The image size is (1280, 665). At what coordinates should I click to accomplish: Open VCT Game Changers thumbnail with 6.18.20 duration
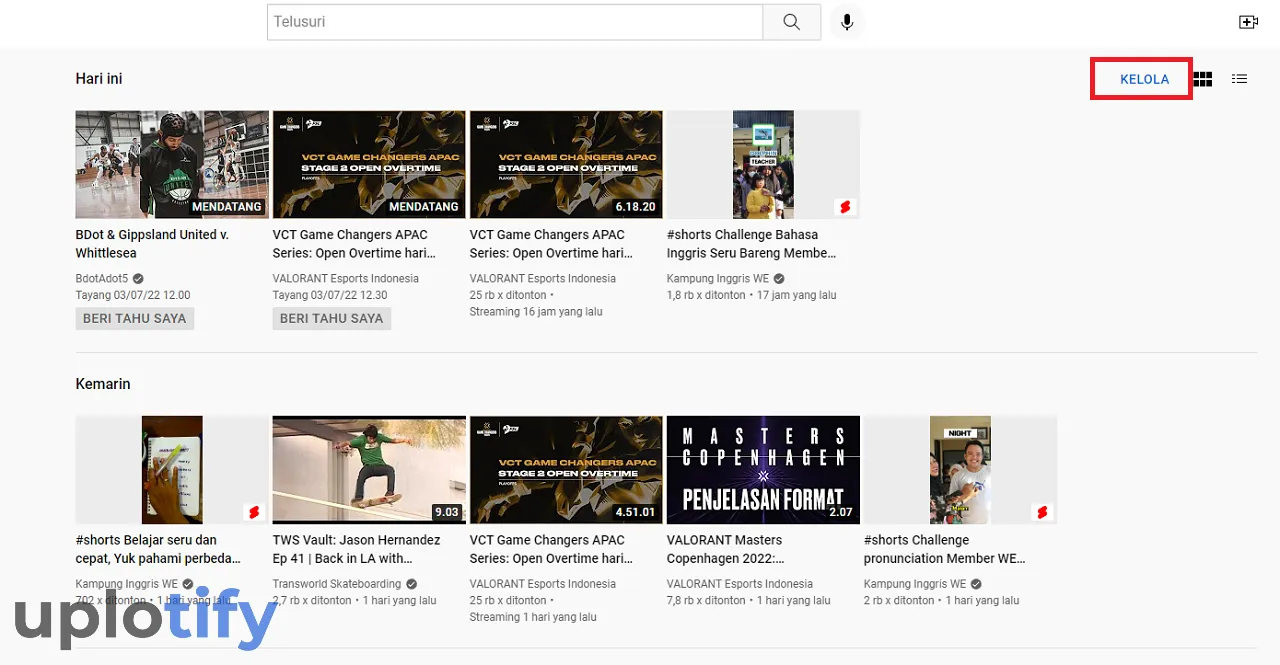(566, 165)
